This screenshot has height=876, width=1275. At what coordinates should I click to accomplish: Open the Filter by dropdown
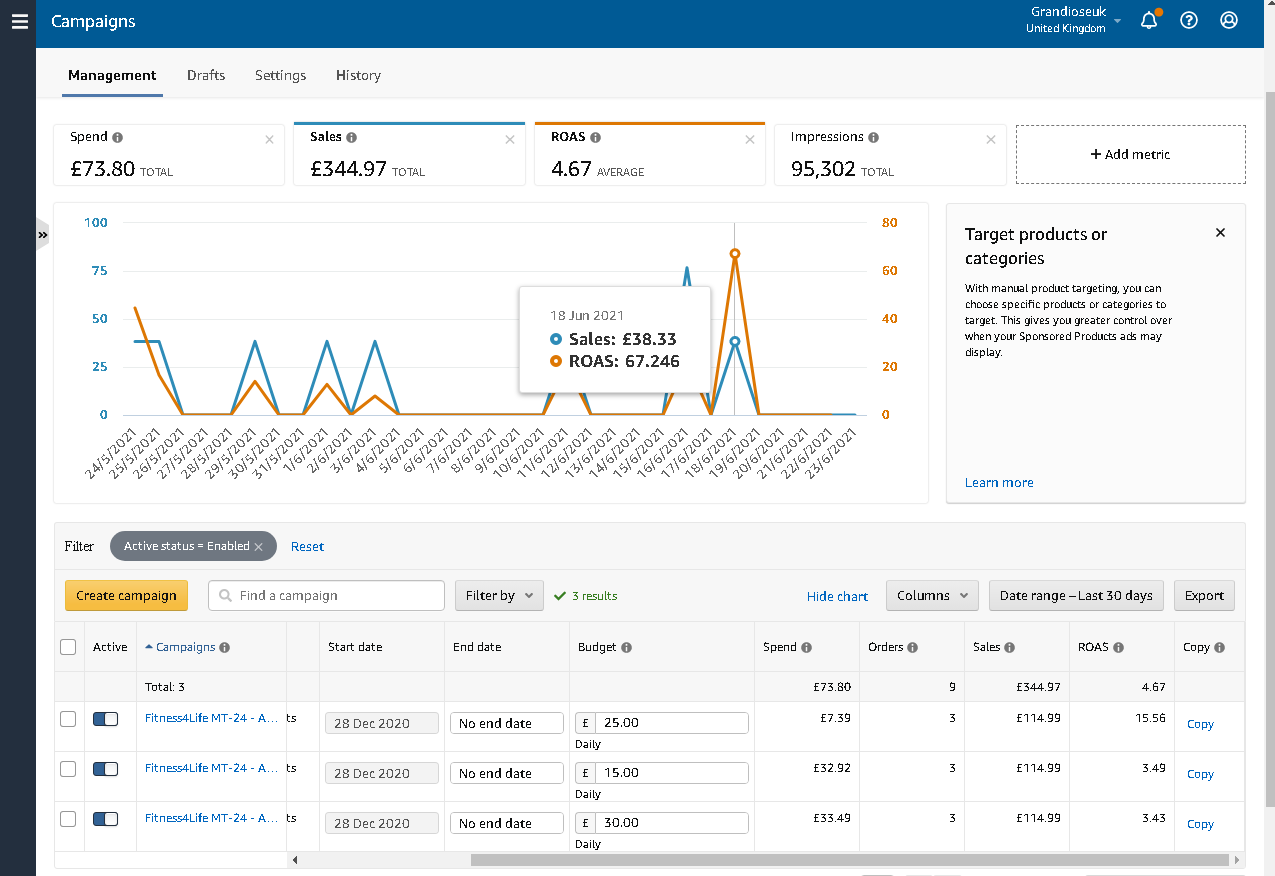pyautogui.click(x=499, y=596)
